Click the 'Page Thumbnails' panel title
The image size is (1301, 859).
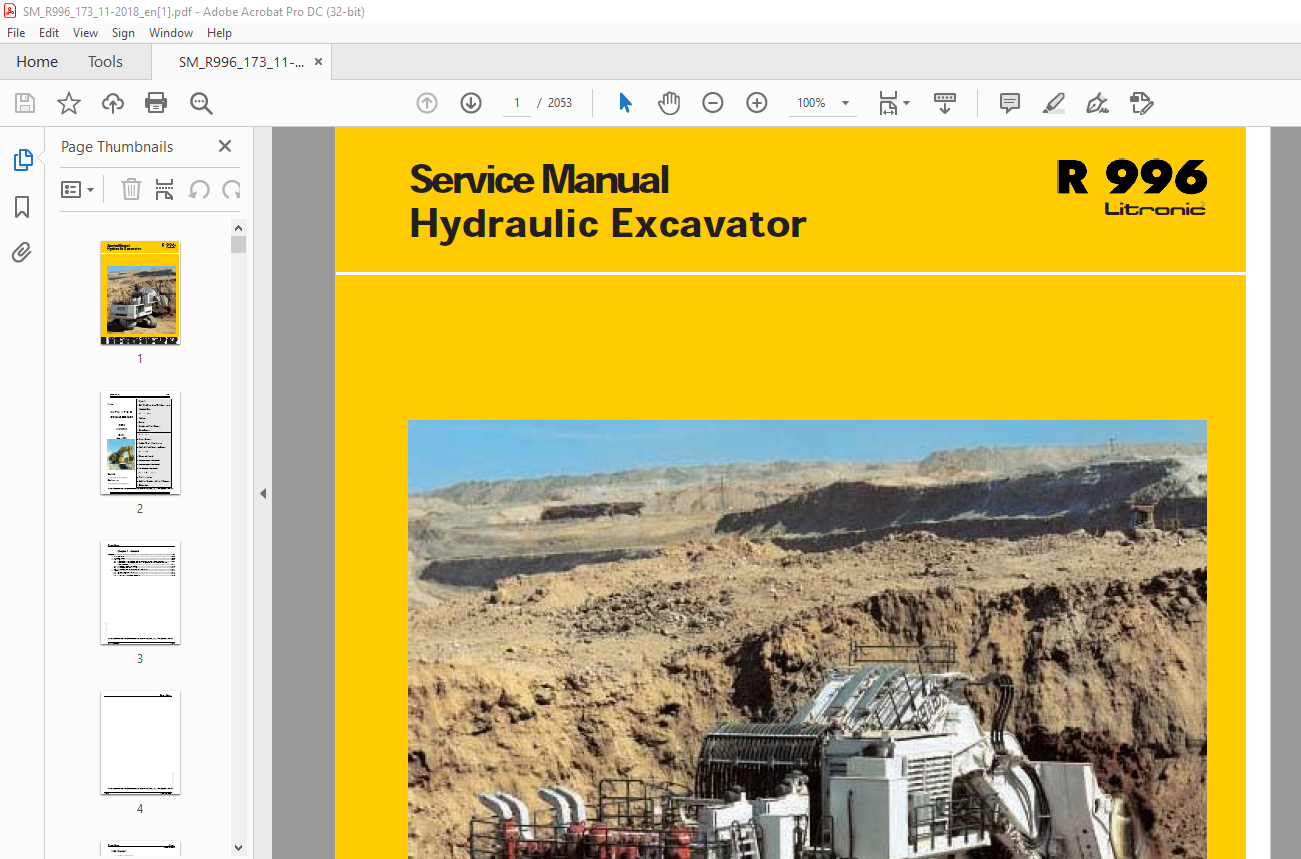point(117,146)
